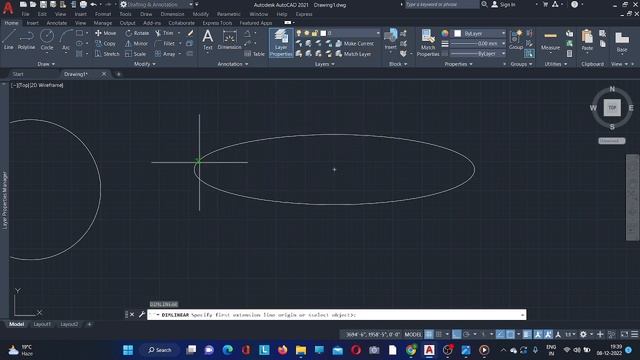Click Make Current layer button
The width and height of the screenshot is (640, 360).
(x=354, y=43)
